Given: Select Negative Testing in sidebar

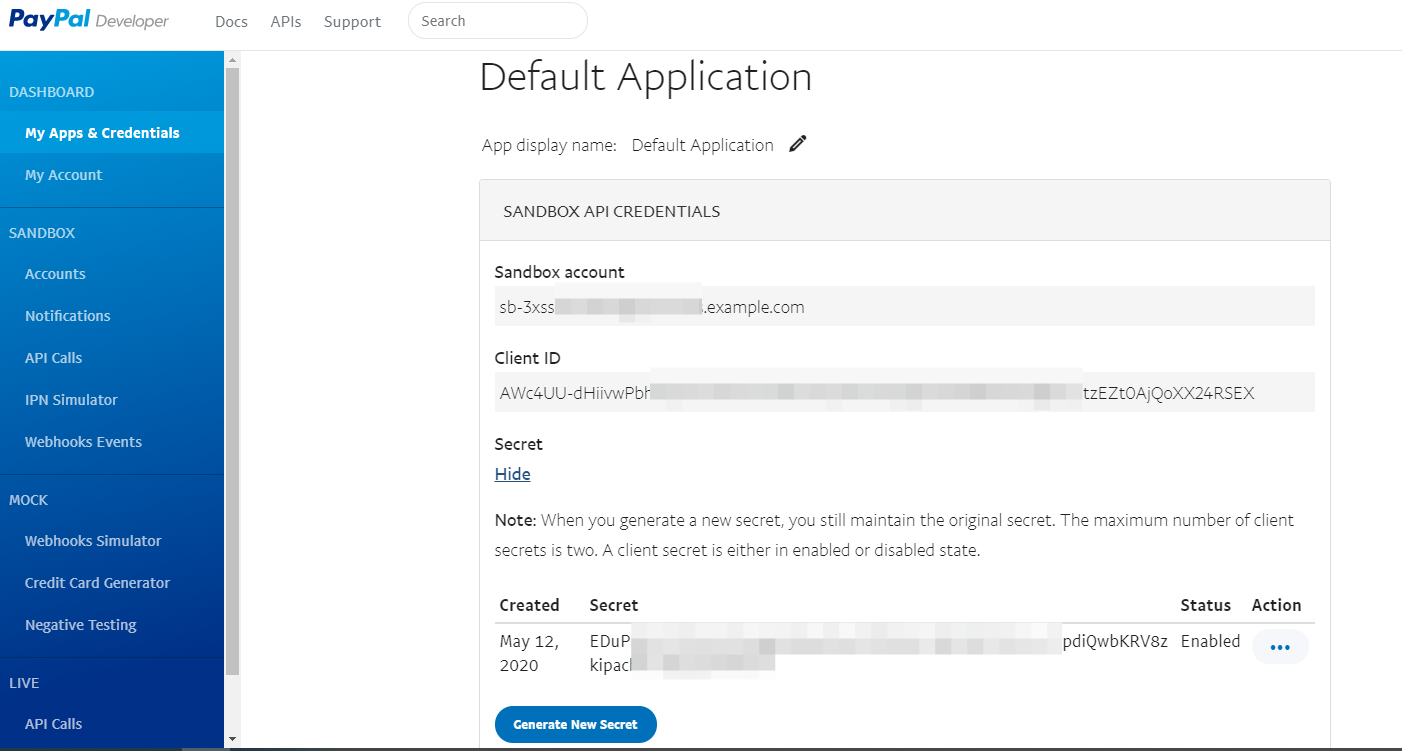Looking at the screenshot, I should (x=81, y=625).
